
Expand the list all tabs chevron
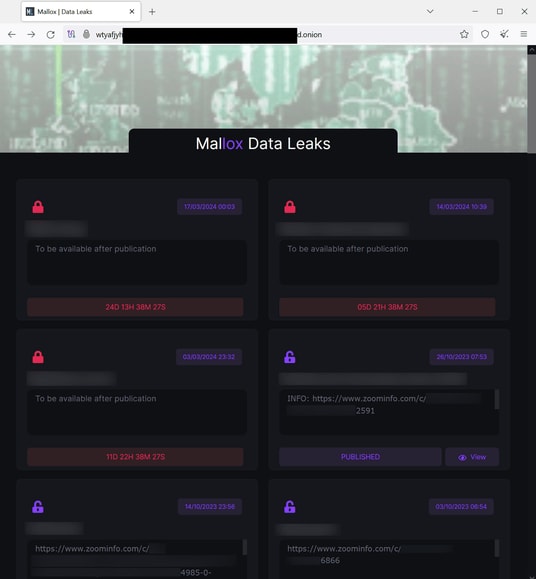pos(430,11)
